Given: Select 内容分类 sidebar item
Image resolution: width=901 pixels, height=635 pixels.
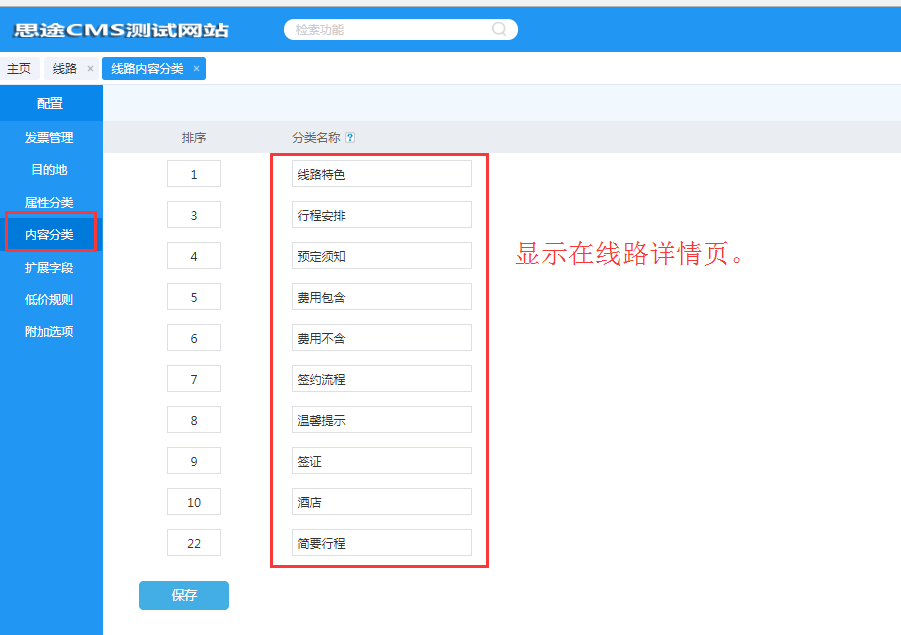Looking at the screenshot, I should [x=49, y=235].
